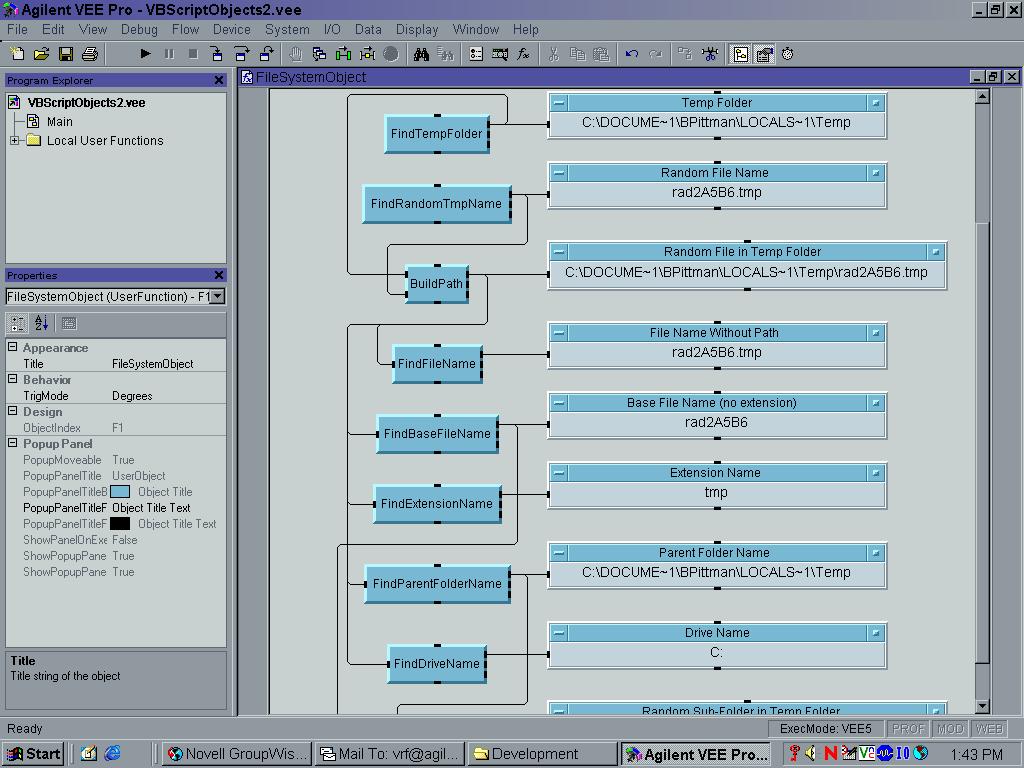
Task: Select the FindTempFolder object block
Action: [436, 134]
